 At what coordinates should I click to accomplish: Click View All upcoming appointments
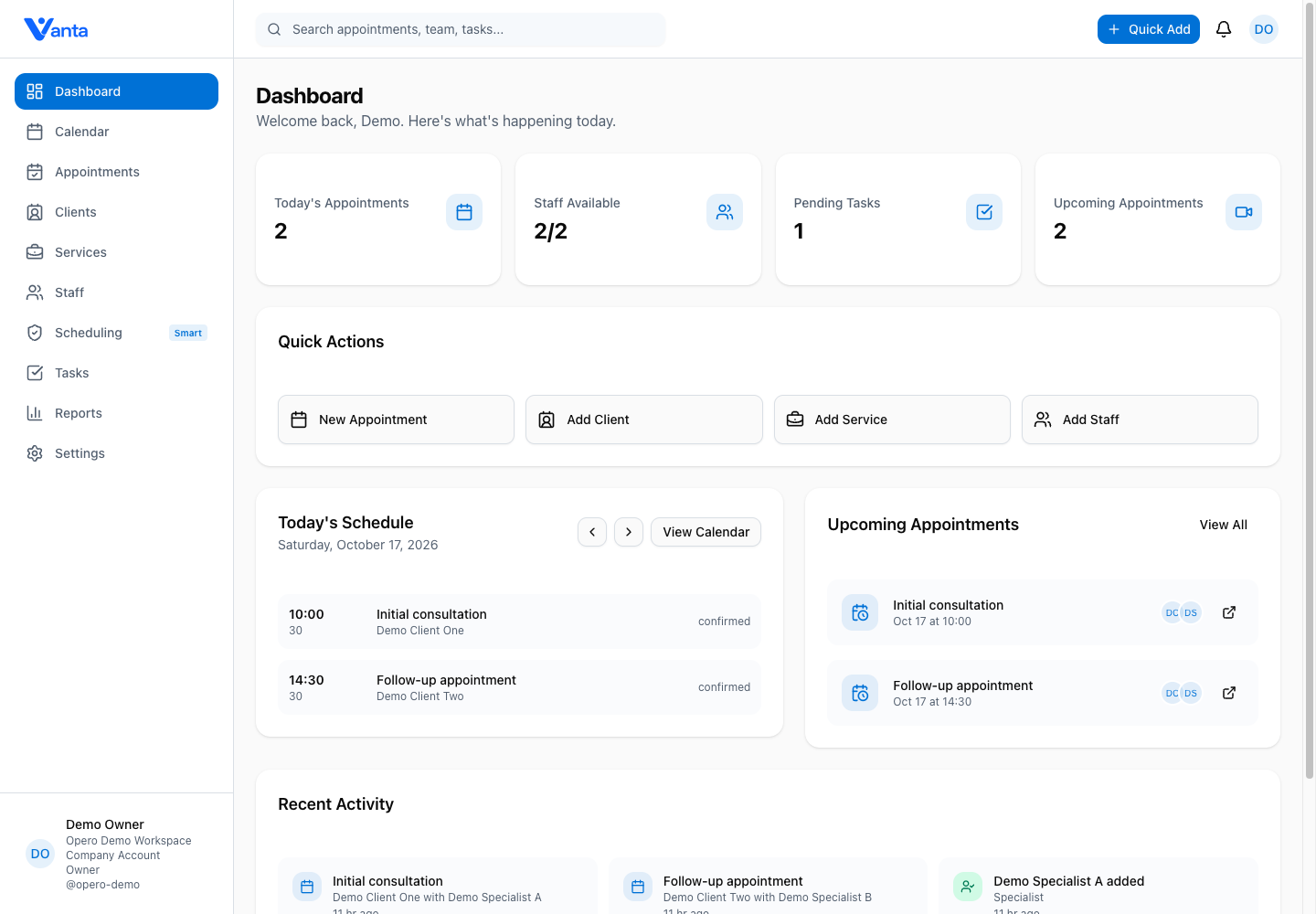1224,525
